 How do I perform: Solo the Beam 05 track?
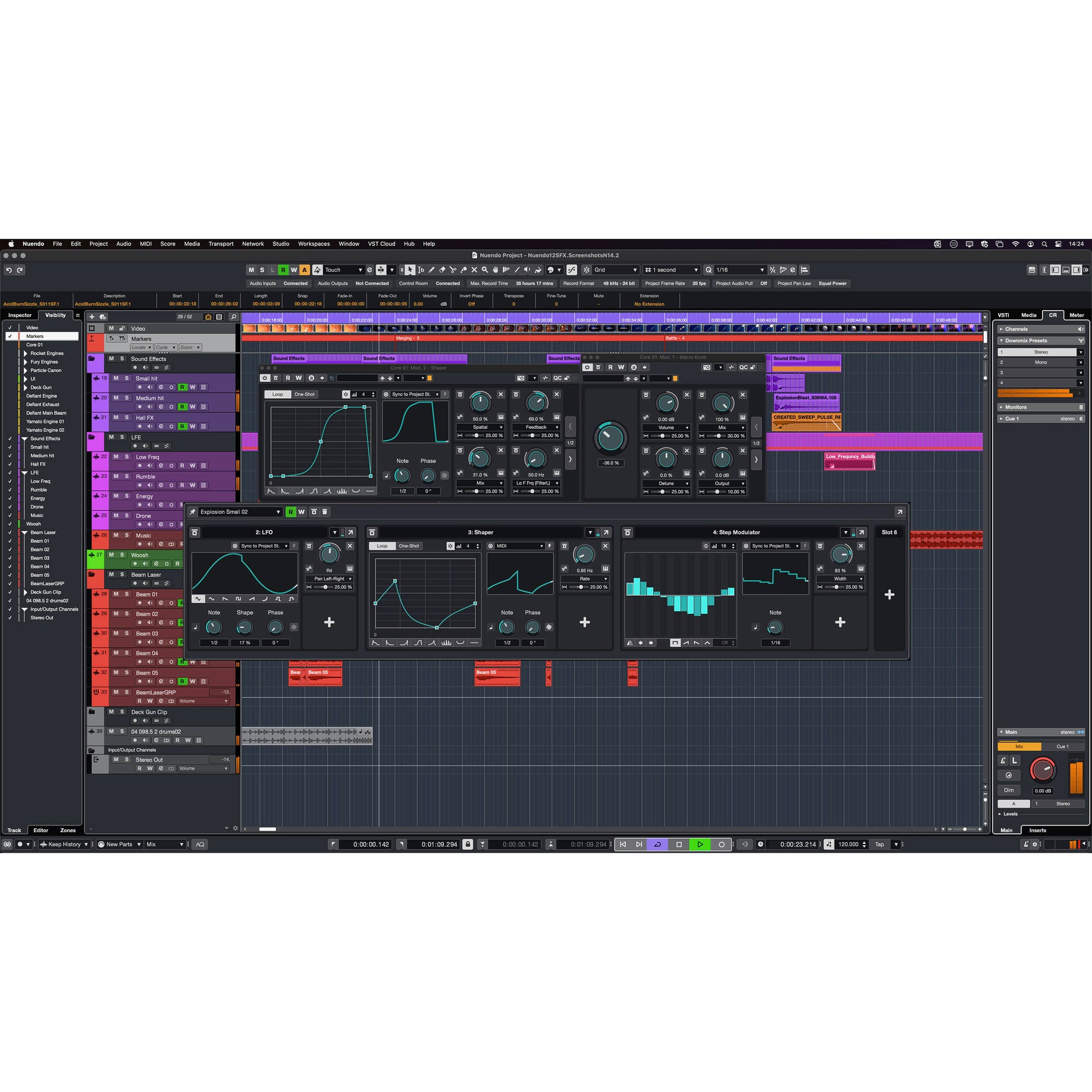click(x=127, y=673)
